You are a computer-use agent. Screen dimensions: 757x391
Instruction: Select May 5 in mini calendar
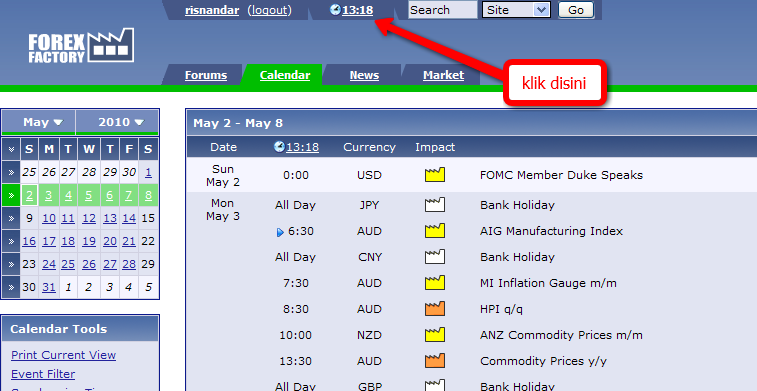(89, 195)
